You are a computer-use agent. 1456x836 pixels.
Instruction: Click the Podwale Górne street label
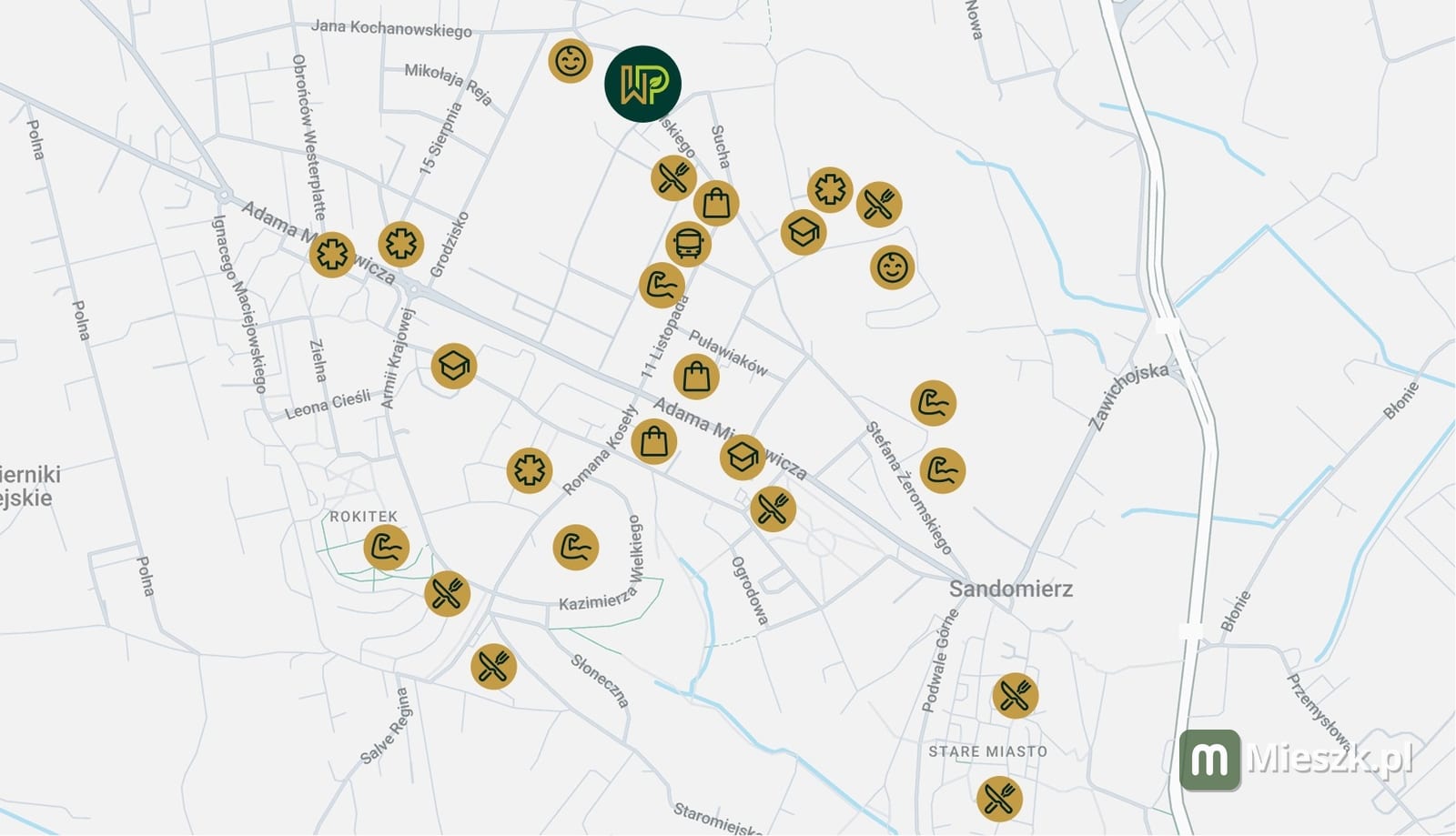[x=940, y=660]
